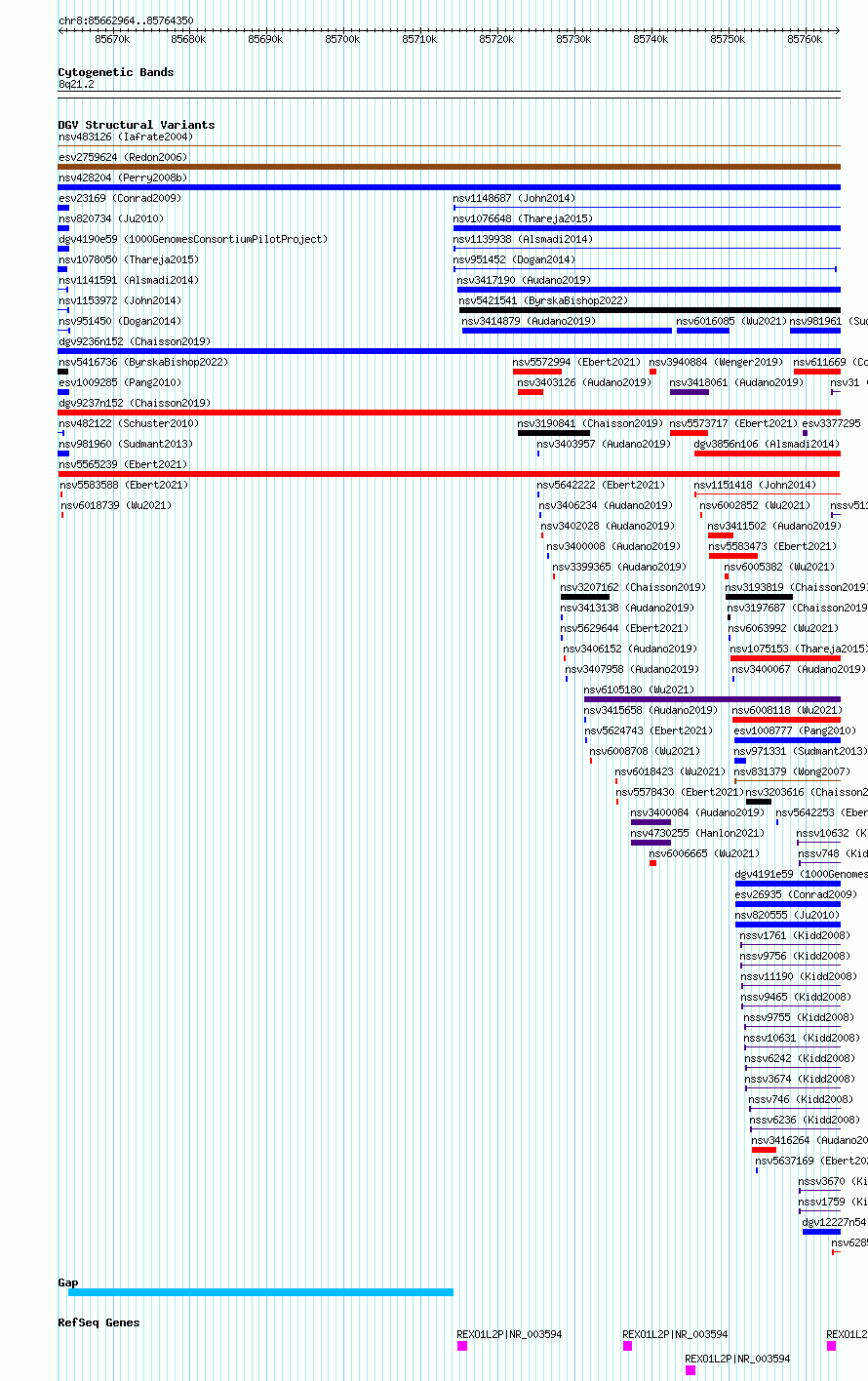The width and height of the screenshot is (868, 1381).
Task: Select variant label dgv9236n152 (Chaisson2019)
Action: (135, 341)
